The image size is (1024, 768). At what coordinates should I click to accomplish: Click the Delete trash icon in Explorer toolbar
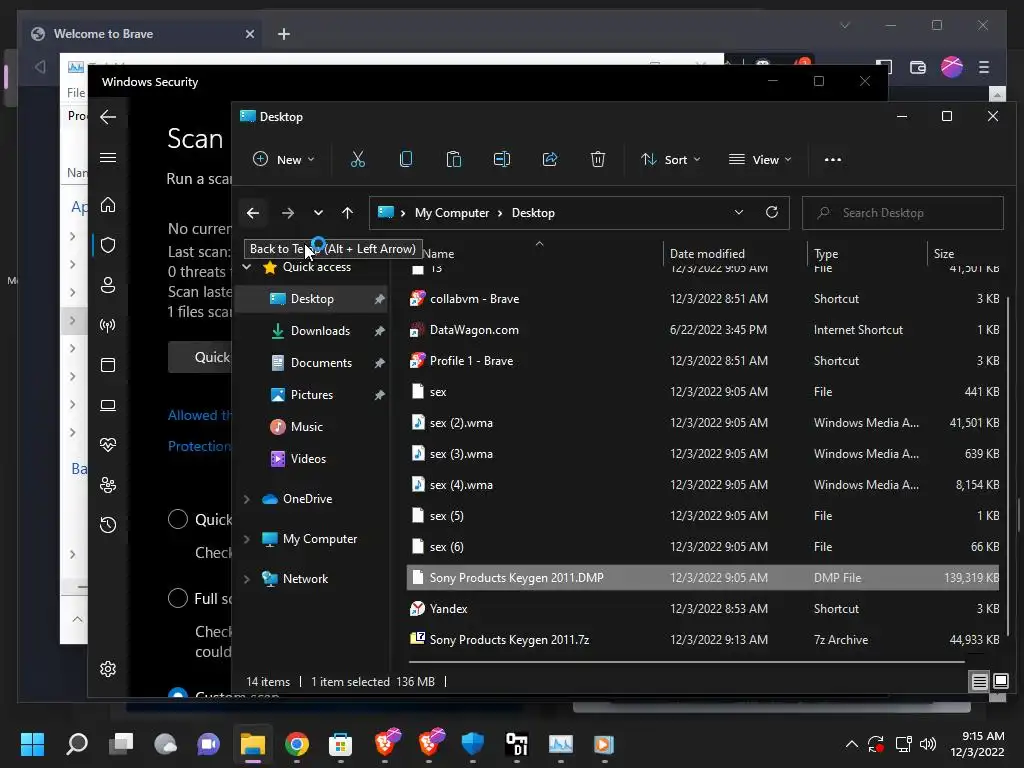click(x=598, y=159)
